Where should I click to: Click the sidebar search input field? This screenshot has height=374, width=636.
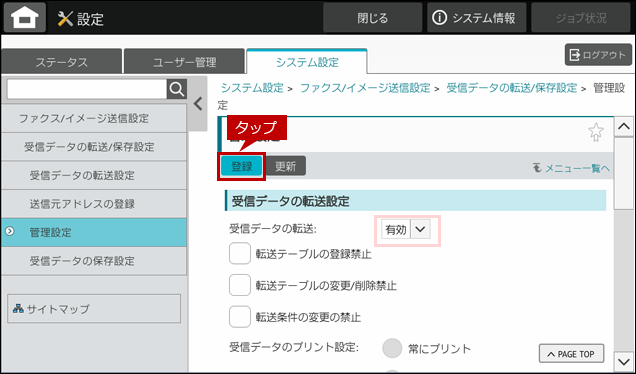(87, 89)
